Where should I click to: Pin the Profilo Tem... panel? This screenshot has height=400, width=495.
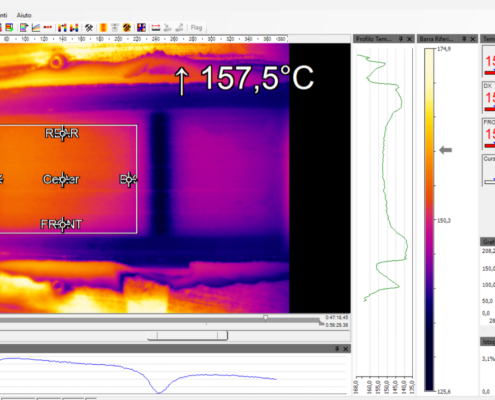[401, 39]
